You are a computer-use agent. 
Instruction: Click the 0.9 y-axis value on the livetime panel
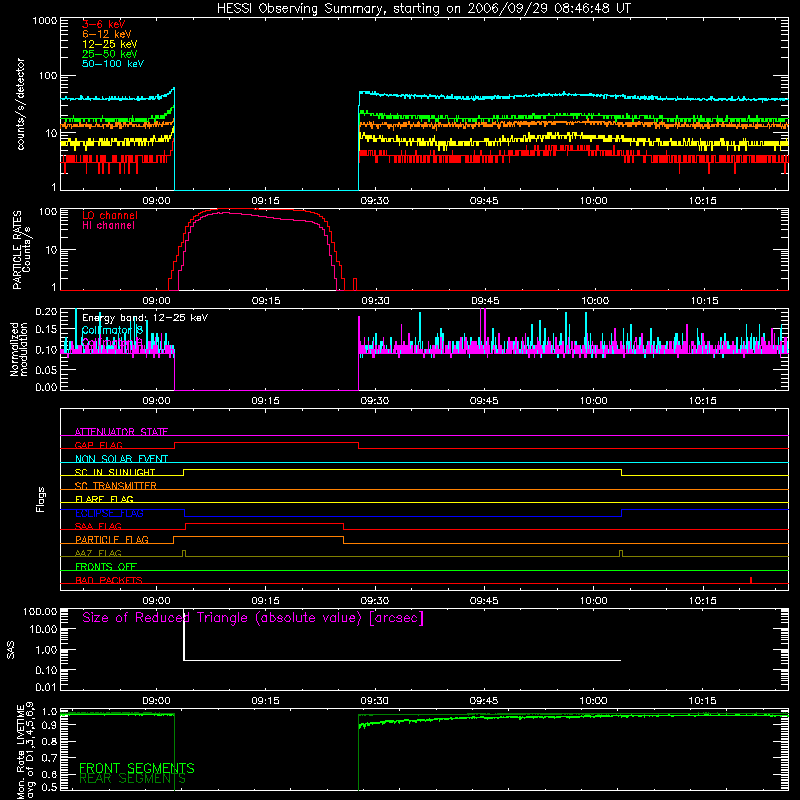click(50, 726)
